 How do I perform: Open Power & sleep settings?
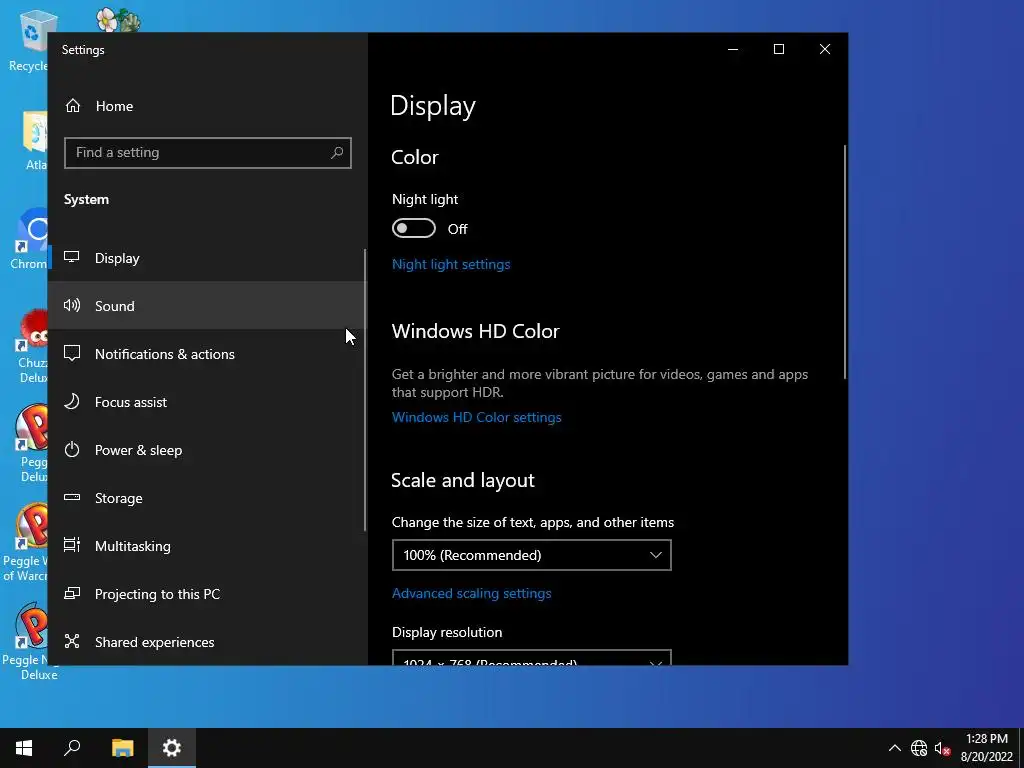tap(208, 450)
